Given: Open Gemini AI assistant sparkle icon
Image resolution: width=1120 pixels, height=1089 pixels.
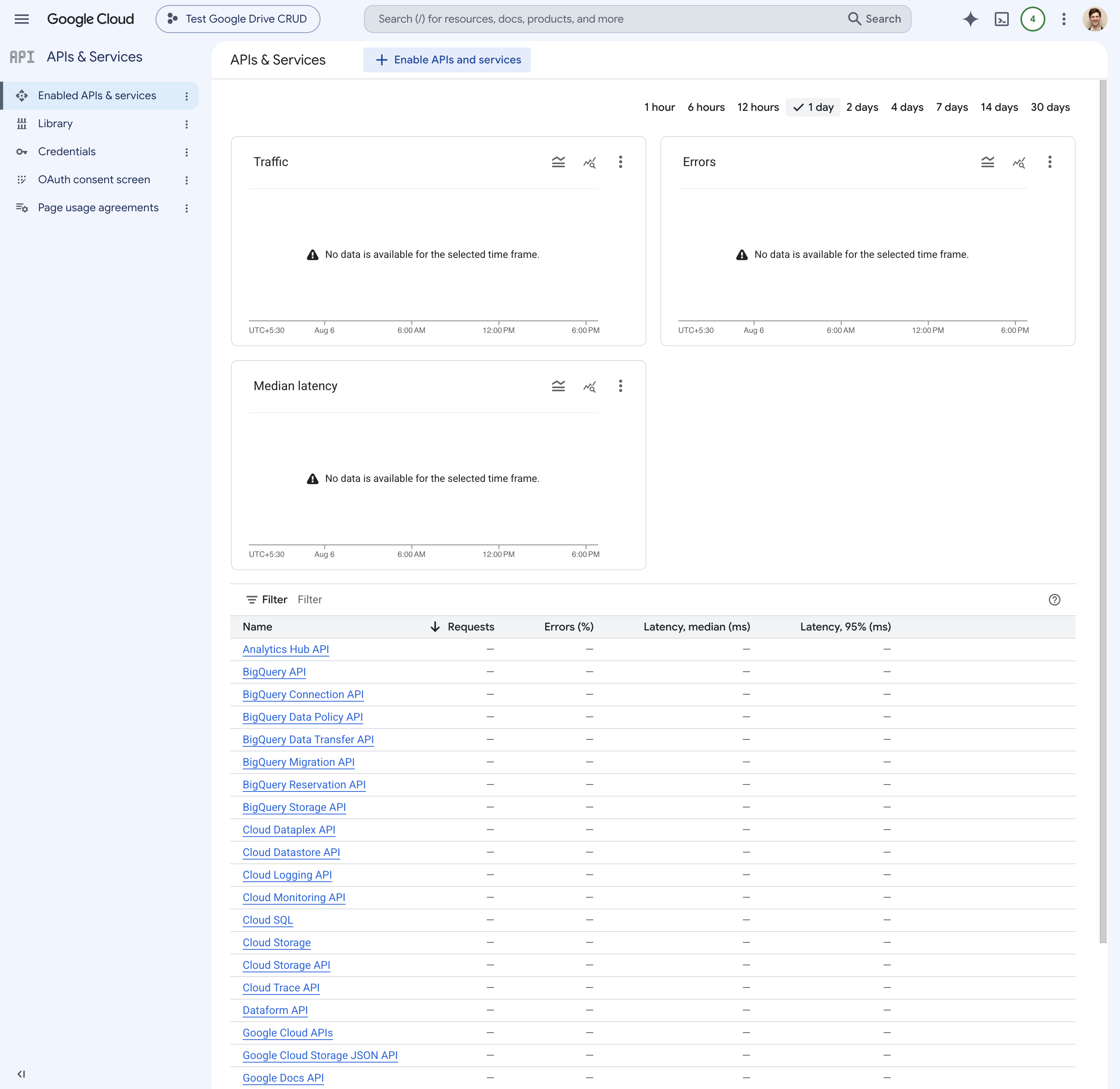Looking at the screenshot, I should point(970,19).
